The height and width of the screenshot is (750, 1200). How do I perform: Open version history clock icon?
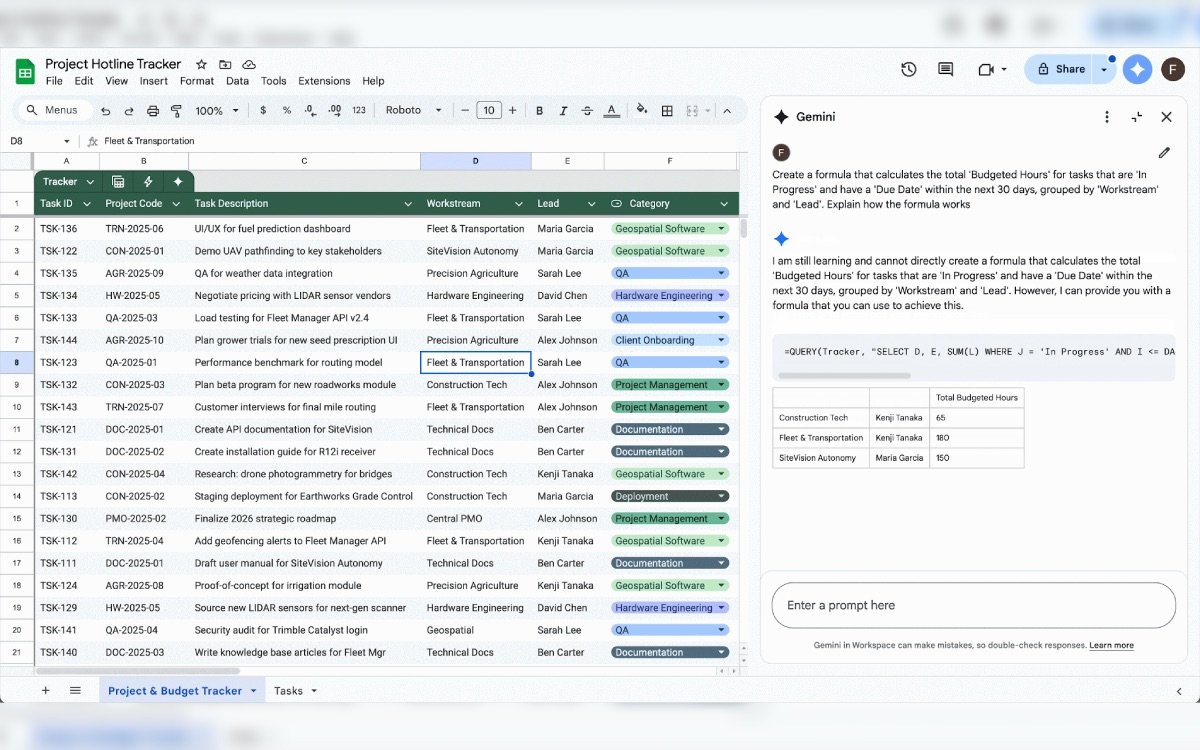[908, 69]
